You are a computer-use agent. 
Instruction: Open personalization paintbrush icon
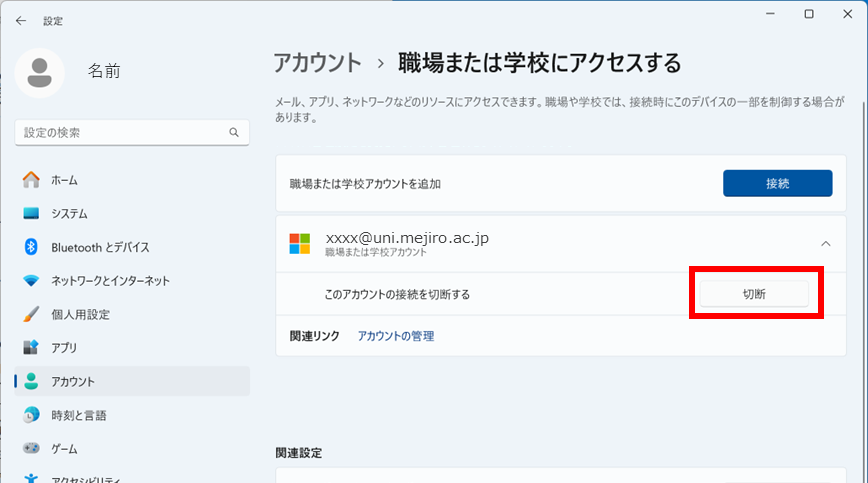31,314
